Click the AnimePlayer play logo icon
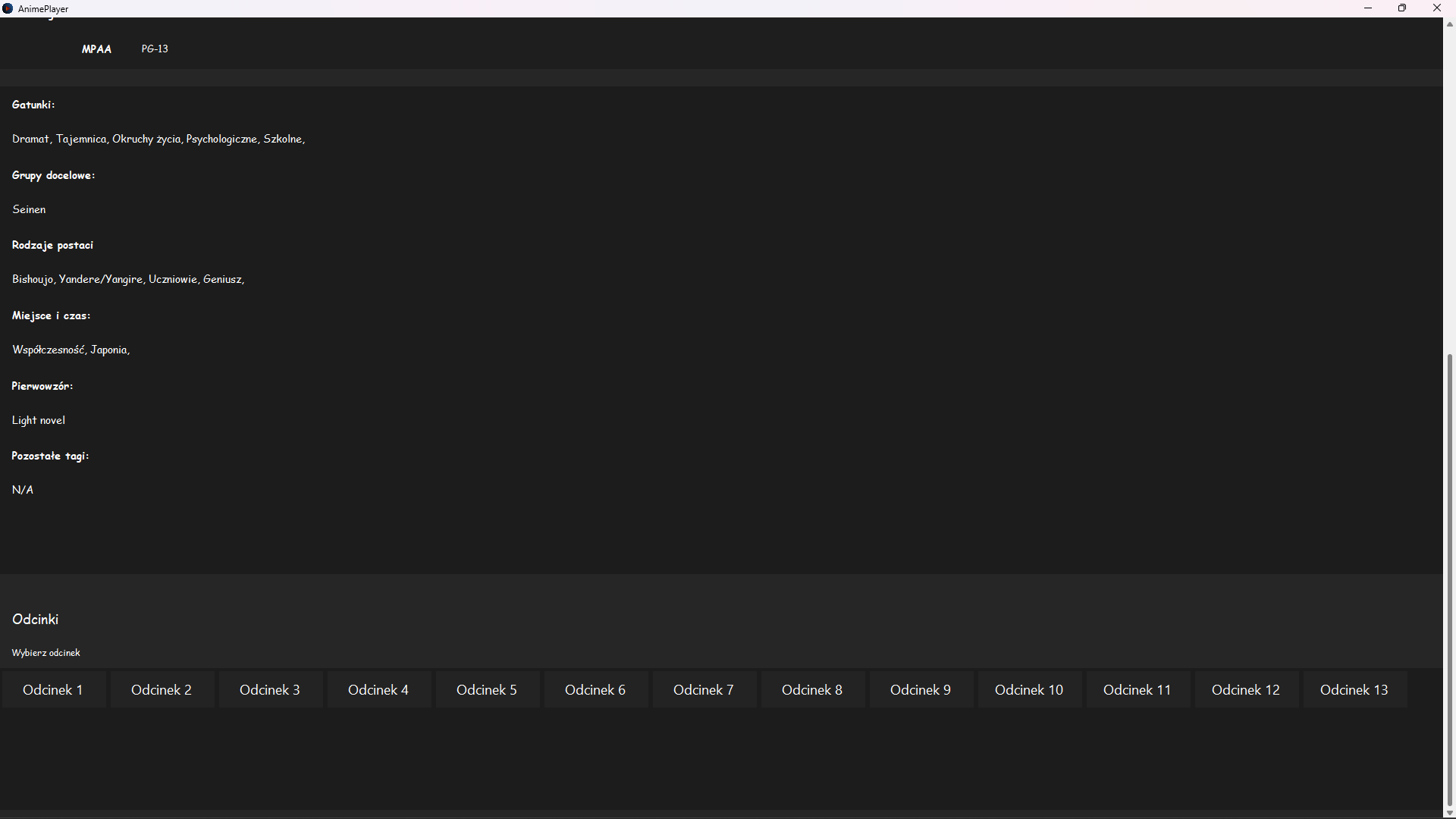The width and height of the screenshot is (1456, 819). point(8,8)
